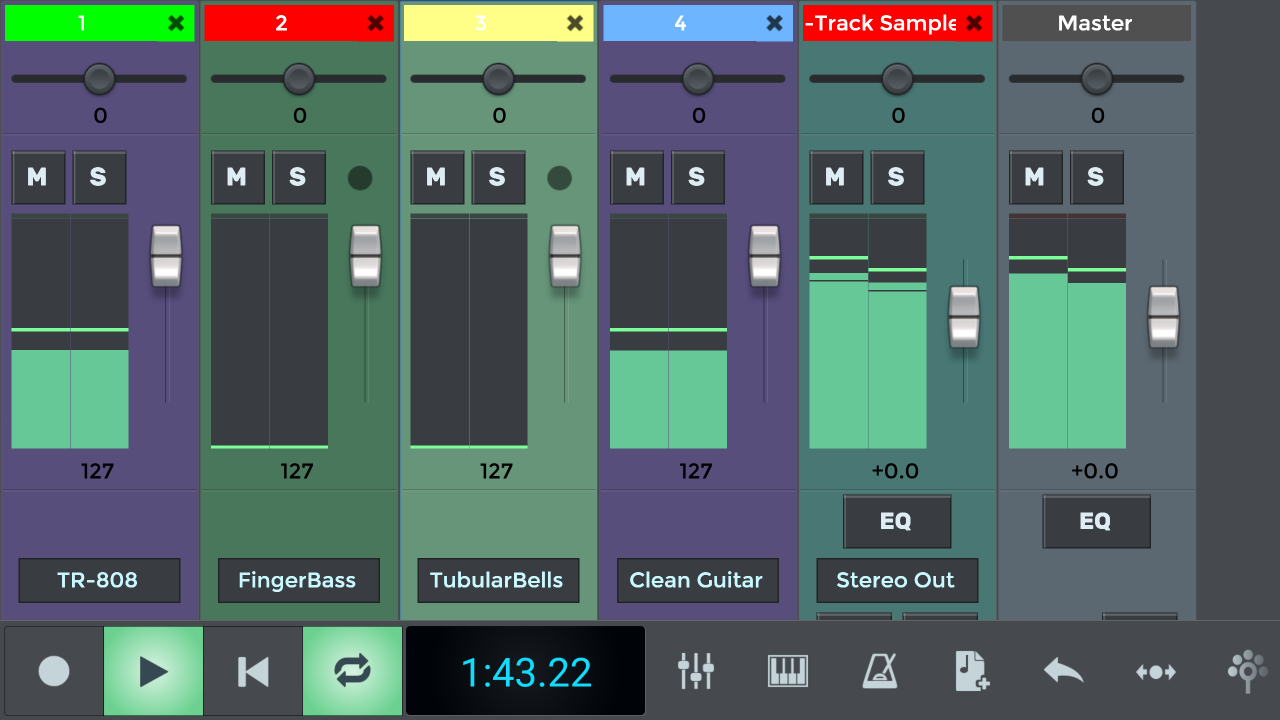This screenshot has height=720, width=1280.
Task: Click the horizontal expand arrows icon
Action: click(1155, 672)
